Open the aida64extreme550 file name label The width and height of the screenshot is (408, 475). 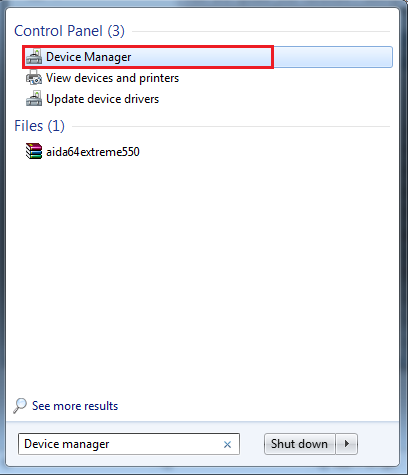pos(93,152)
